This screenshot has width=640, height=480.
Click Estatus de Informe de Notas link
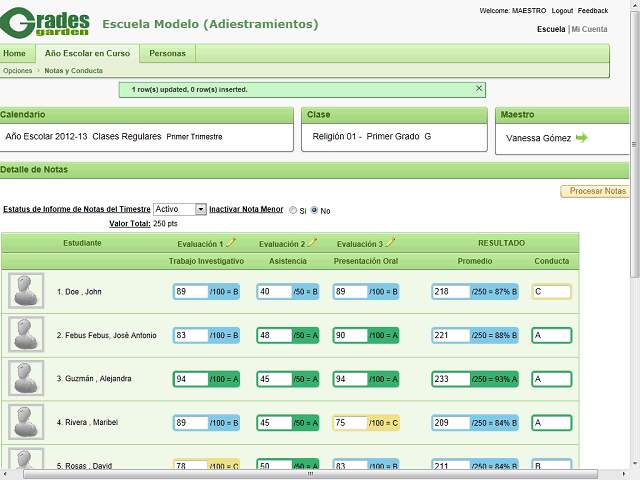click(x=77, y=209)
